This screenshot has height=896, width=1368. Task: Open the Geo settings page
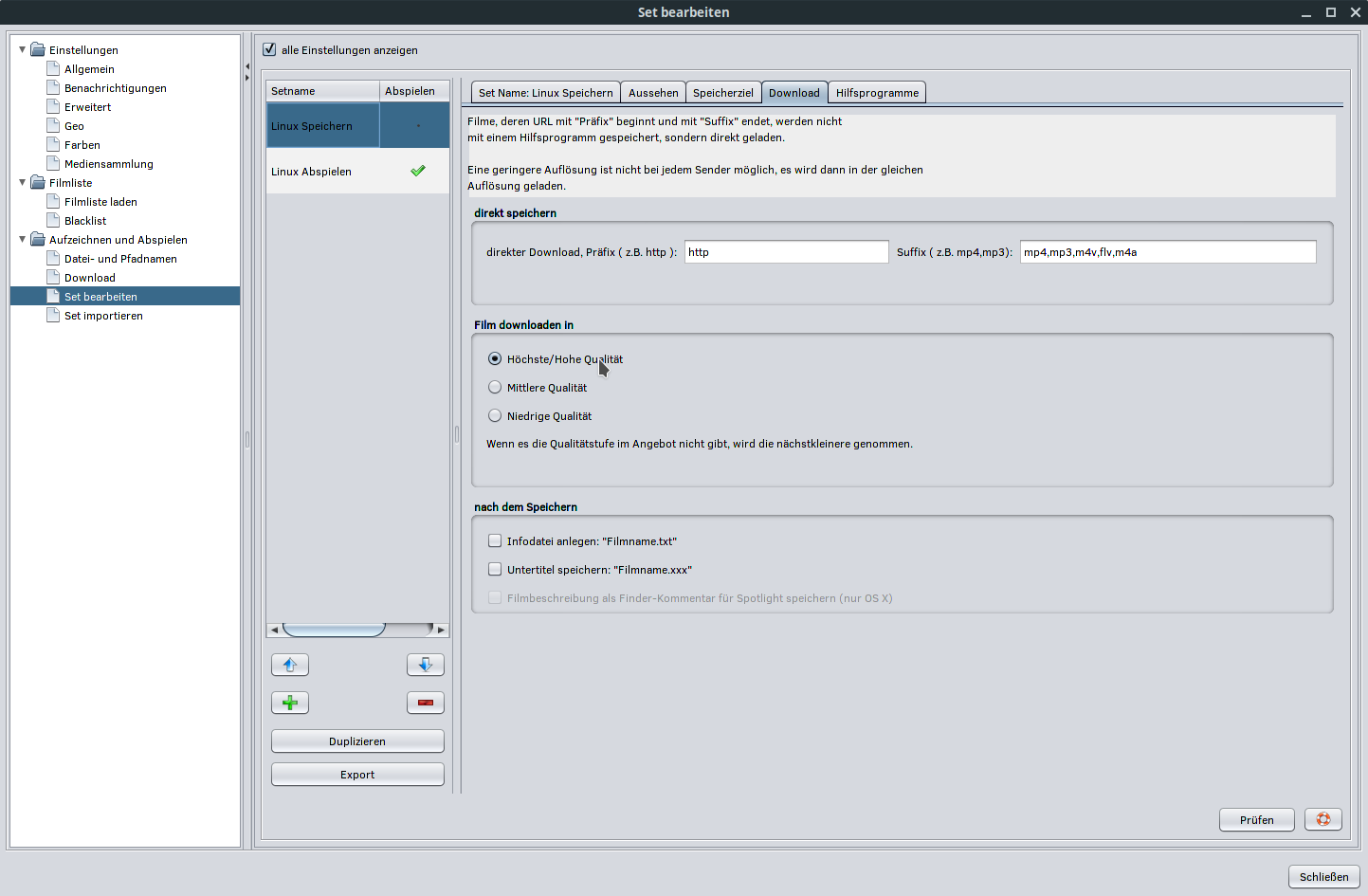click(74, 126)
